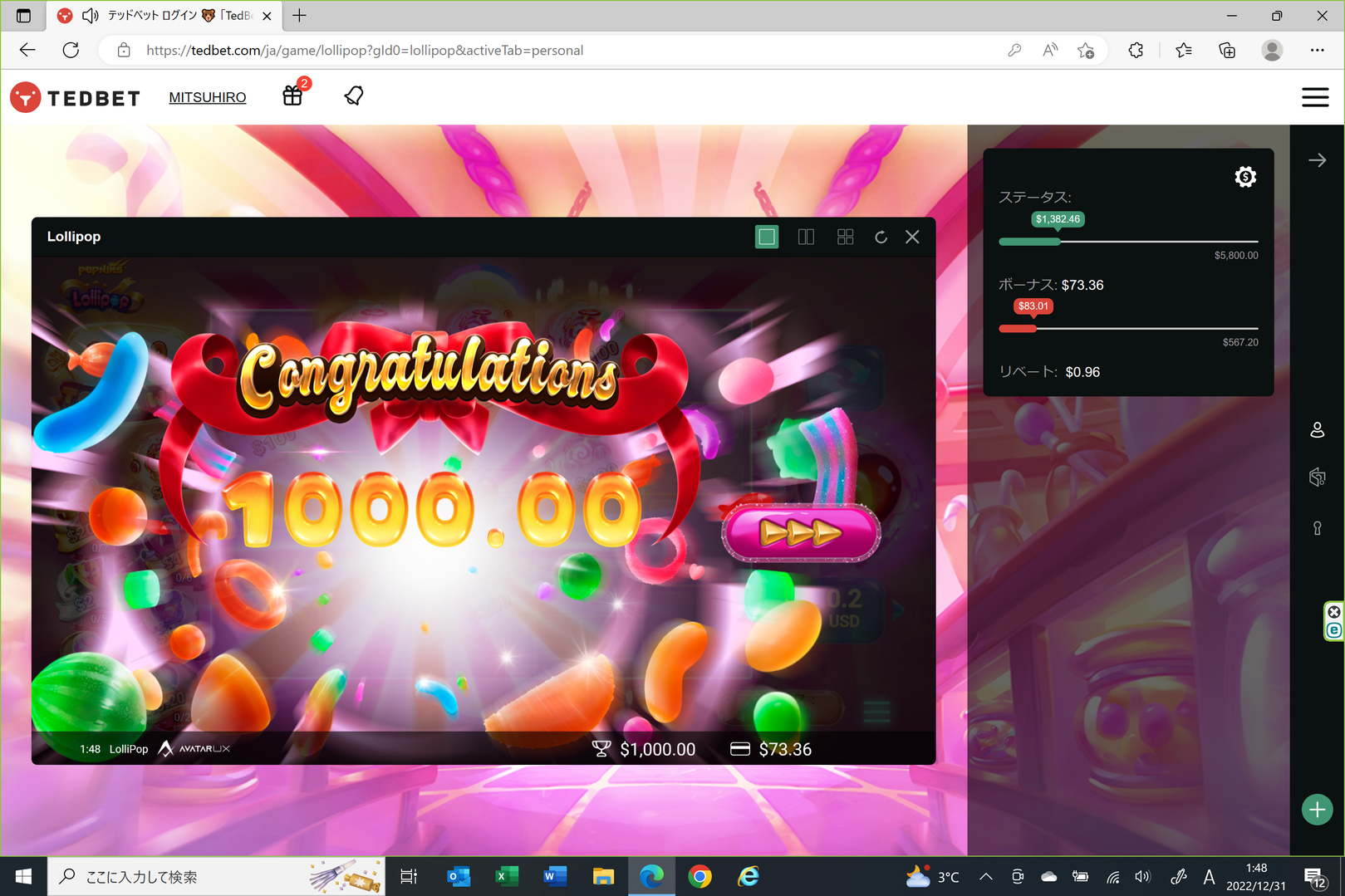
Task: Click the AvatarUX provider logo
Action: (194, 748)
